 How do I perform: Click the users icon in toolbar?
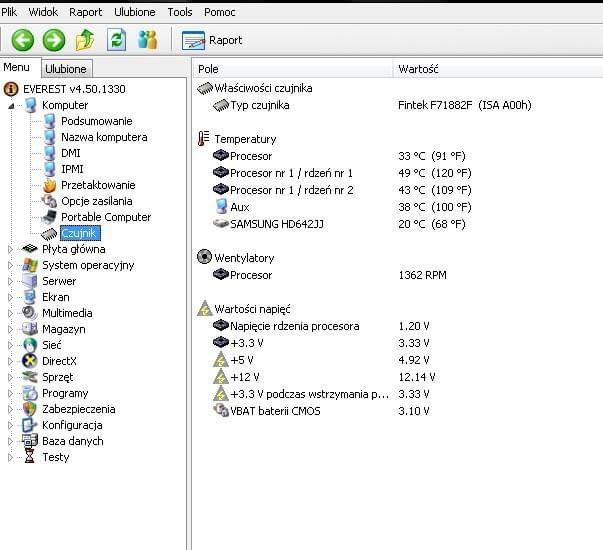tap(147, 40)
